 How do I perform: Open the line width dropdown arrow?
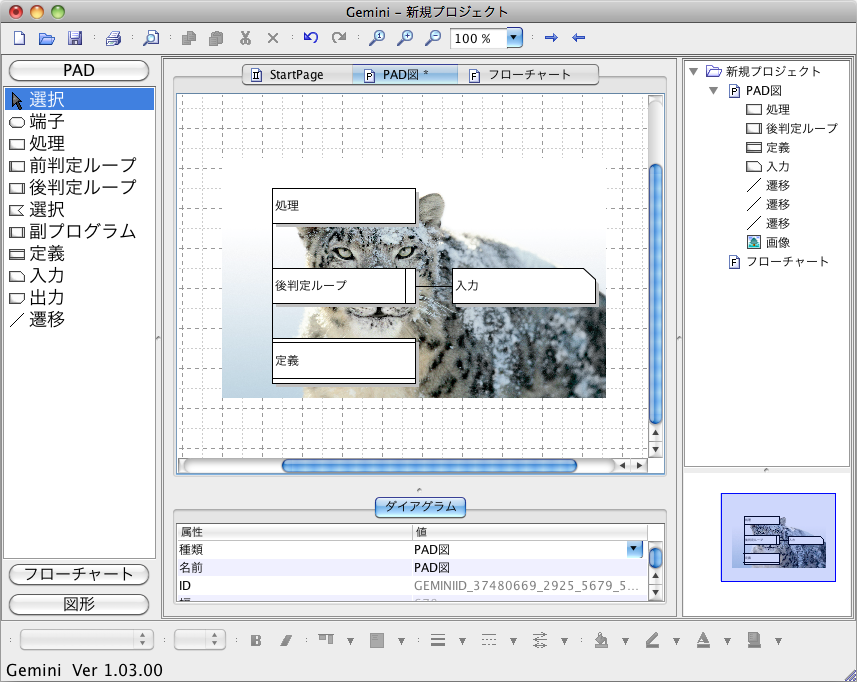pos(462,641)
